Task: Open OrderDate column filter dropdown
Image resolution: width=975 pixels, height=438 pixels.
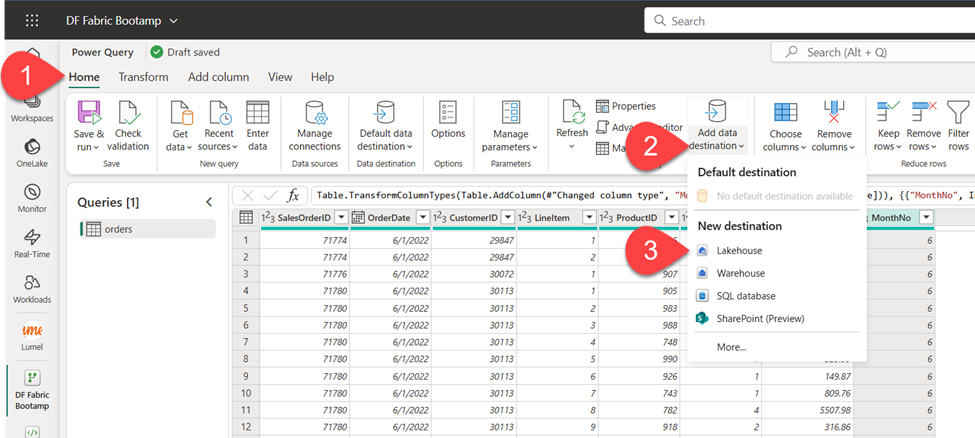Action: pyautogui.click(x=422, y=217)
